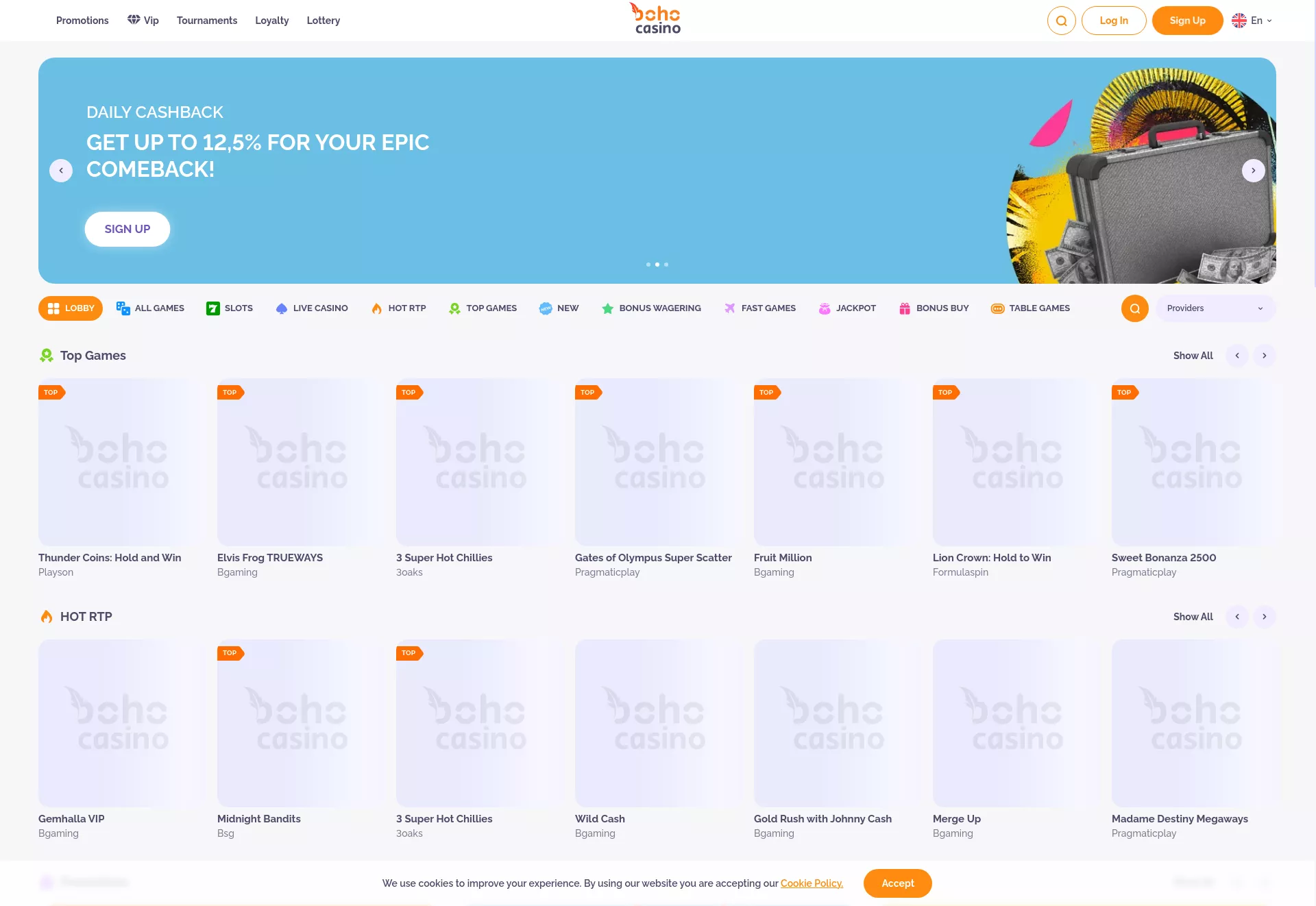Screen dimensions: 1316x906
Task: Click Show All for Top Games
Action: coord(1193,356)
